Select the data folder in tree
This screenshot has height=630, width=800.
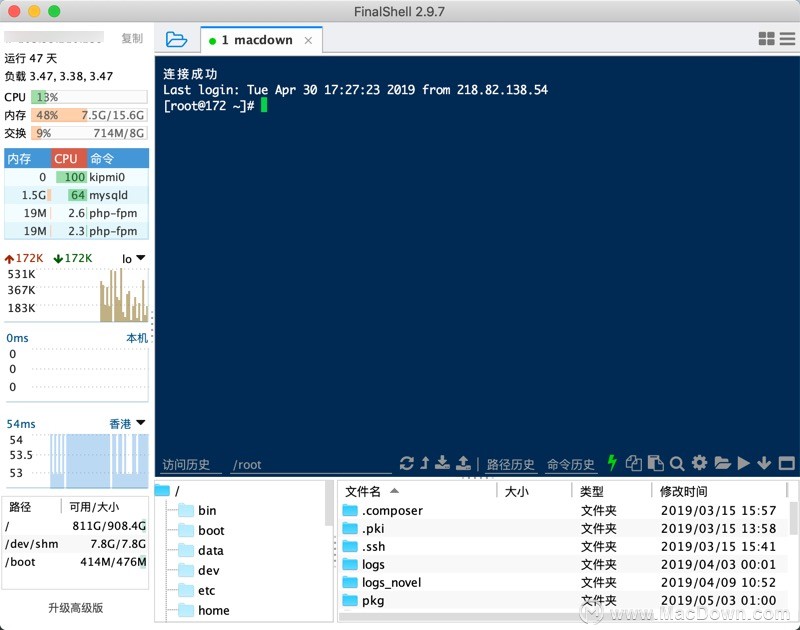(201, 550)
